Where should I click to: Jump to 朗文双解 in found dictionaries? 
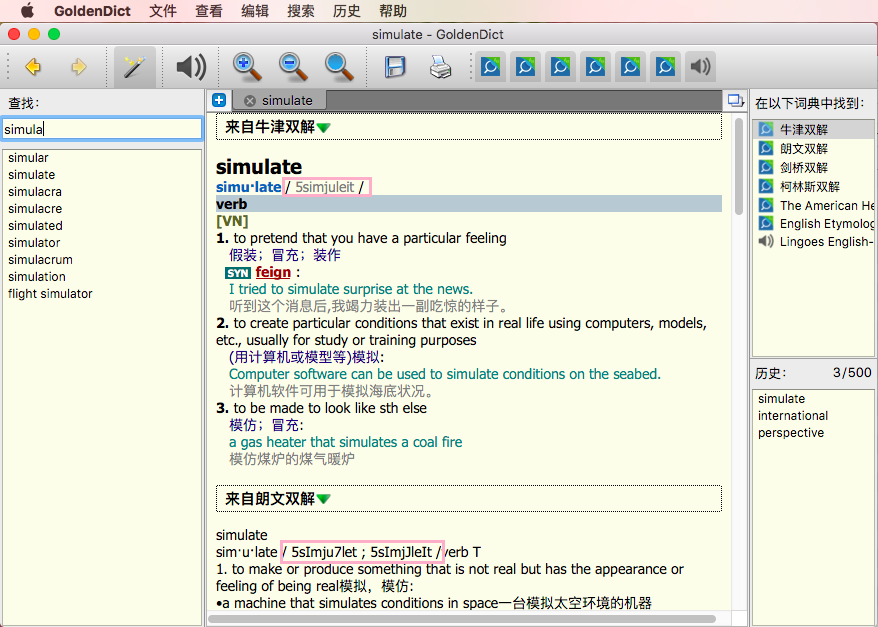pyautogui.click(x=804, y=149)
